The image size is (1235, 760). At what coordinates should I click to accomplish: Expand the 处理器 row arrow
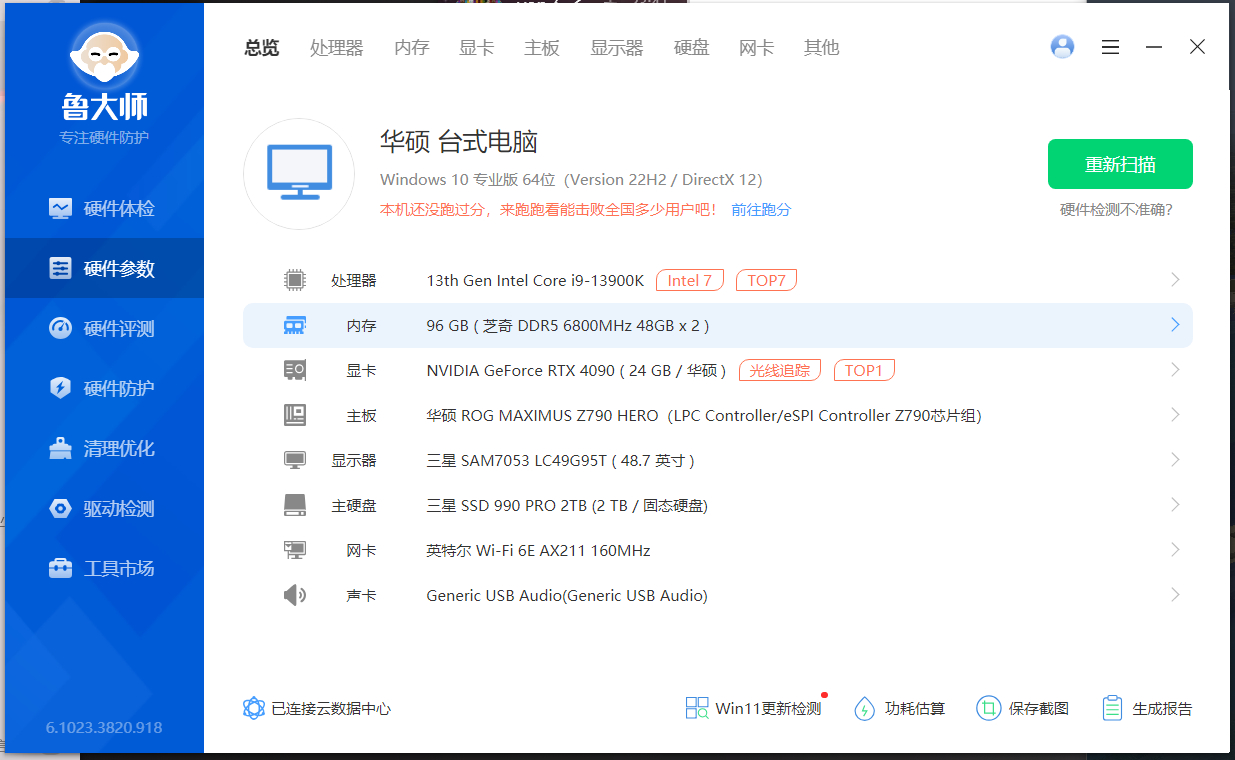[1175, 280]
